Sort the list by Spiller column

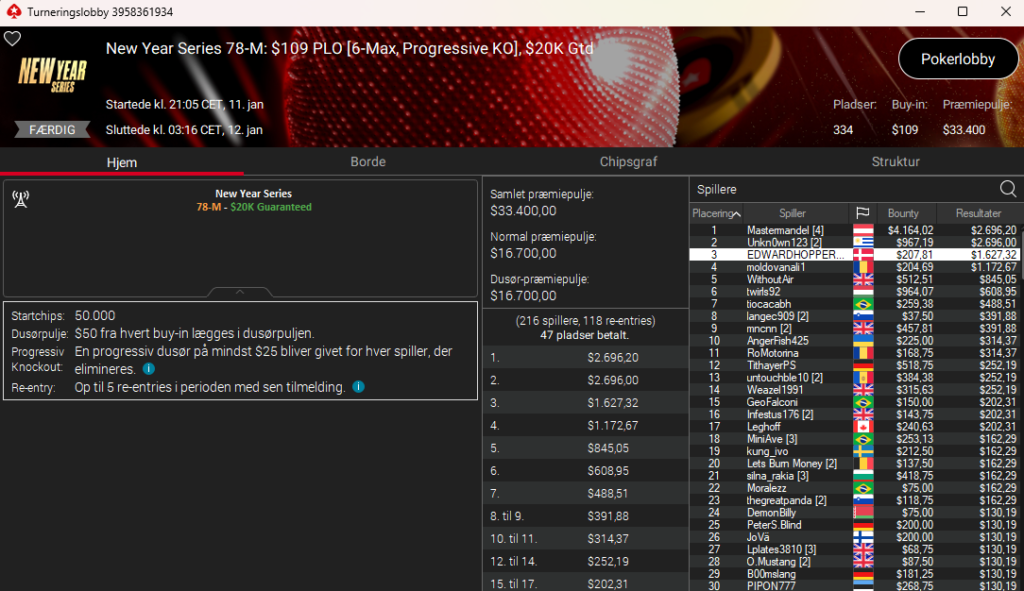[x=792, y=213]
